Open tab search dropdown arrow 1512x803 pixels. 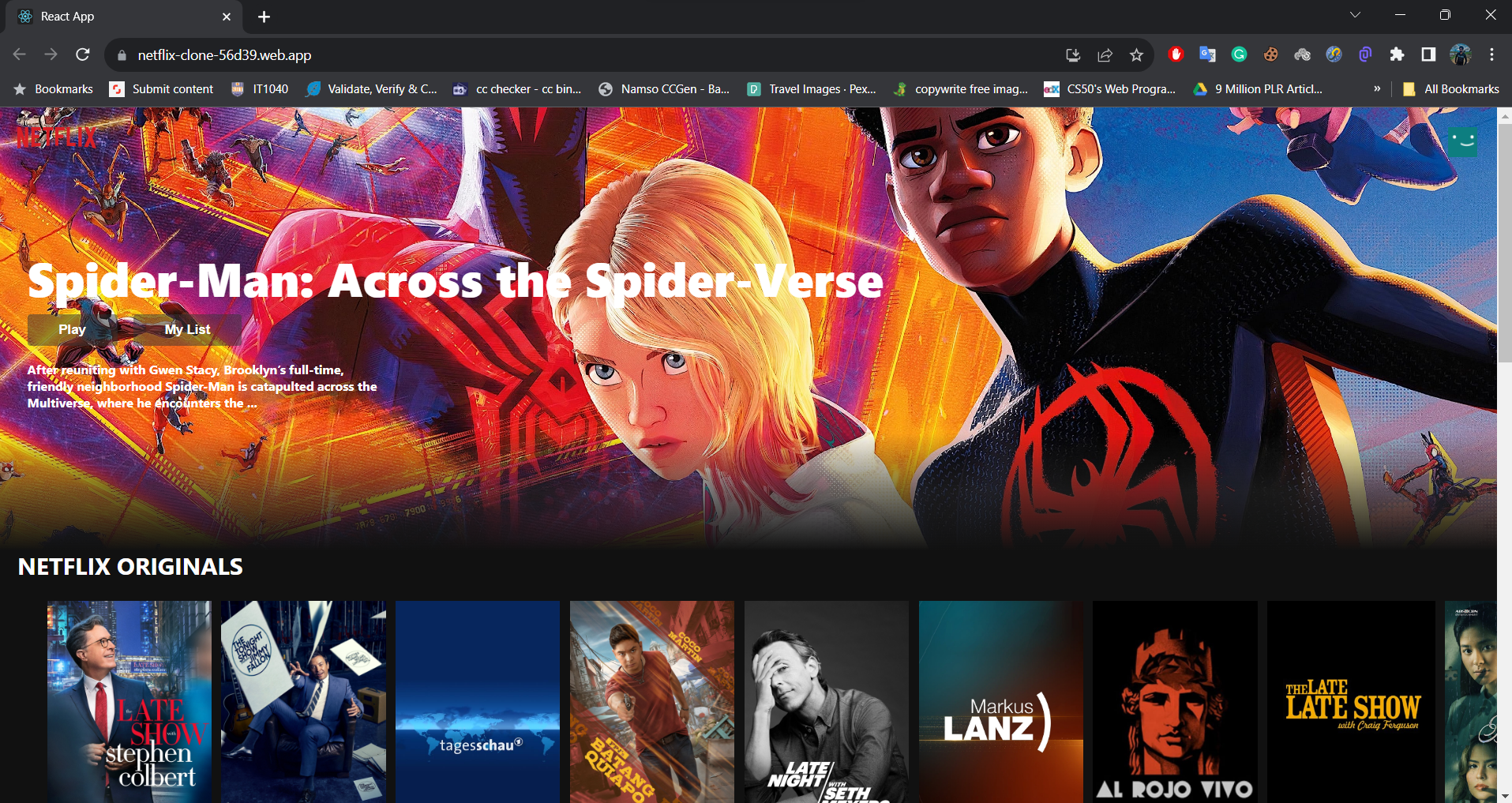pos(1355,15)
